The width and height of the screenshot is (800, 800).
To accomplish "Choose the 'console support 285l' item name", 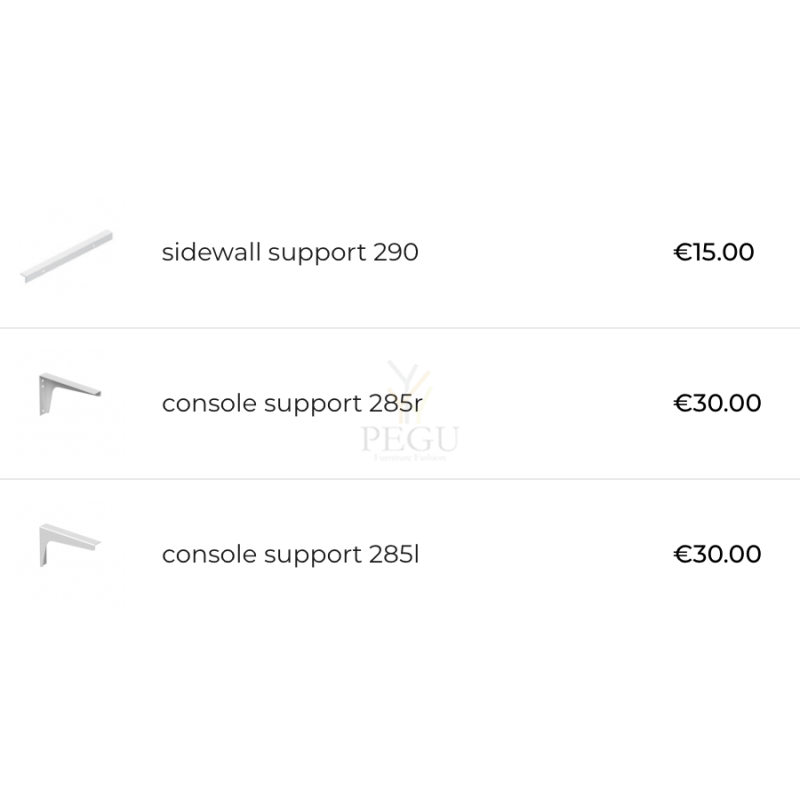I will (290, 555).
